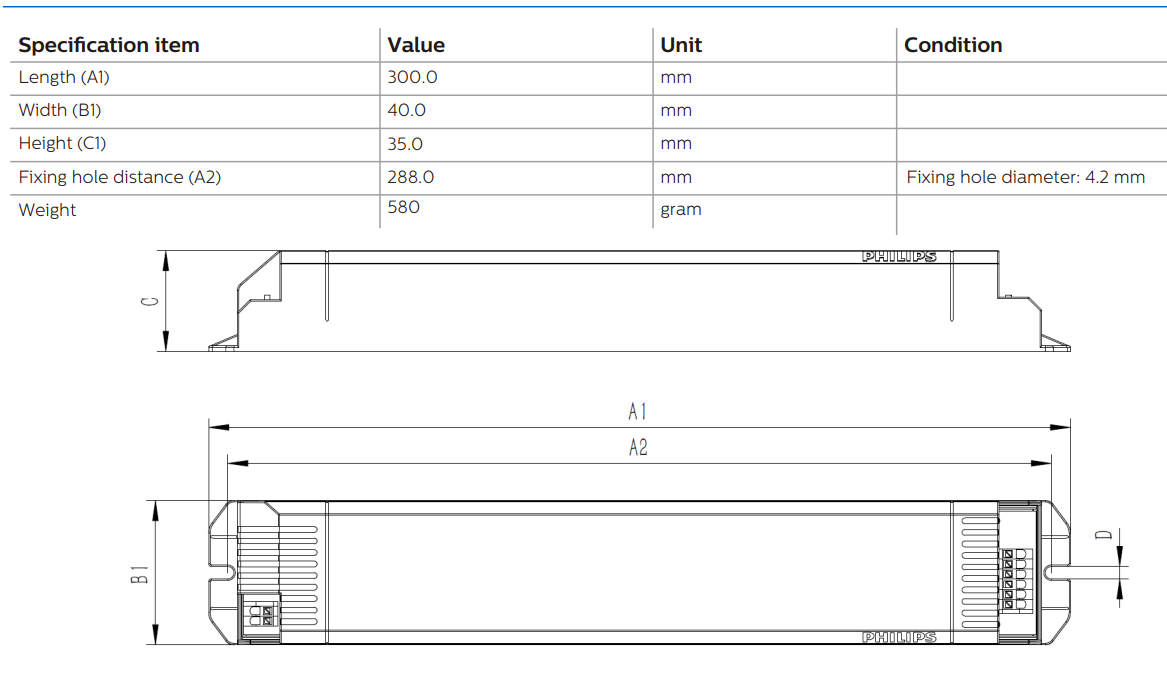Click the PHILIPS logo in side view
The height and width of the screenshot is (681, 1167).
(899, 257)
